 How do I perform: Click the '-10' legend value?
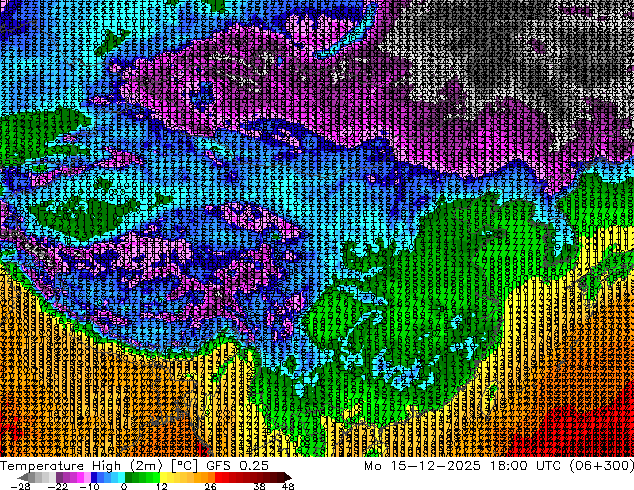[89, 486]
